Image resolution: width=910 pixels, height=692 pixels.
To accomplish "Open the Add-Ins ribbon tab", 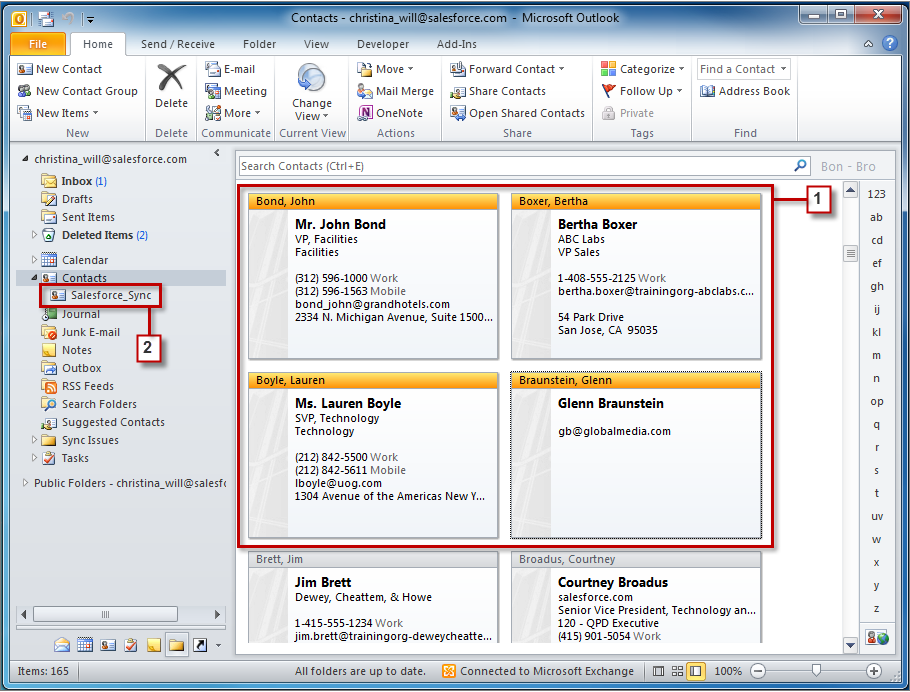I will tap(457, 44).
